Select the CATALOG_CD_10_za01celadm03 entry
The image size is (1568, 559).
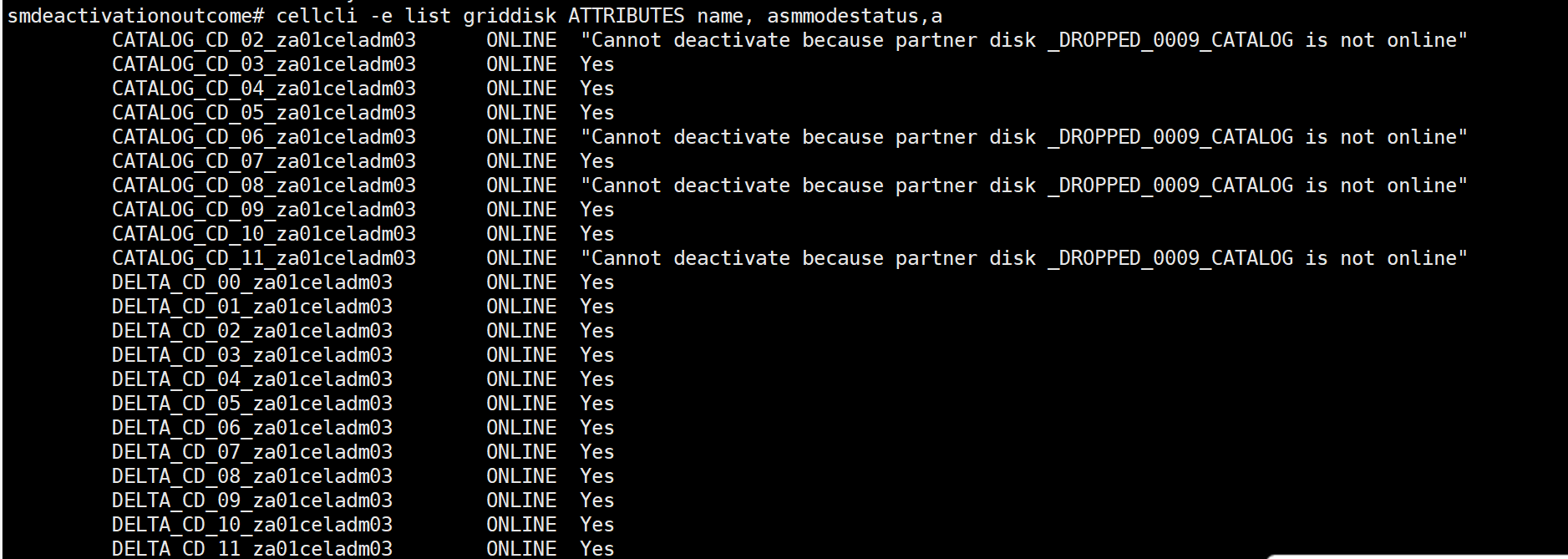(x=264, y=234)
